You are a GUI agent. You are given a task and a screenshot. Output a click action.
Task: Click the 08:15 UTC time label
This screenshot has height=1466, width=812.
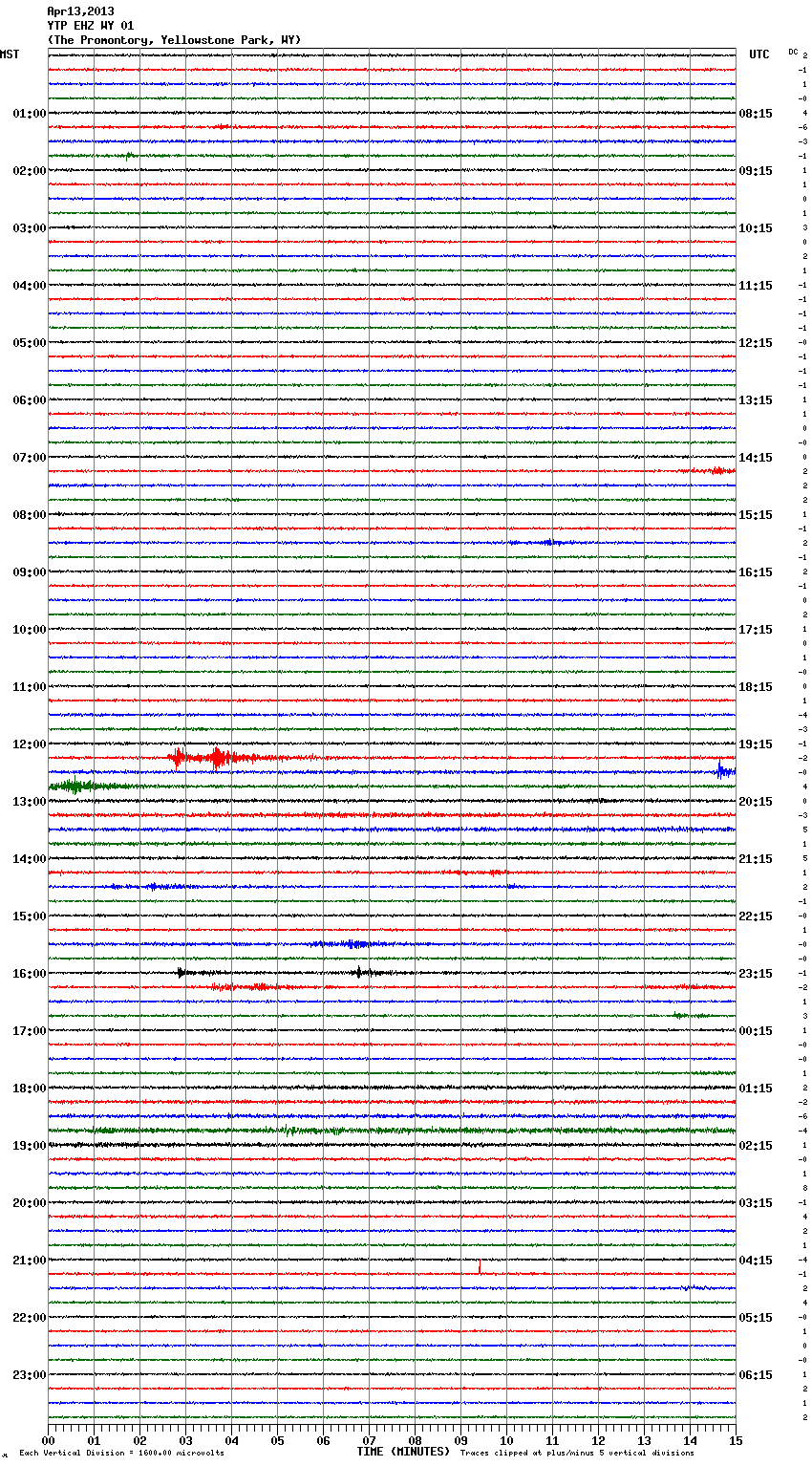point(756,114)
